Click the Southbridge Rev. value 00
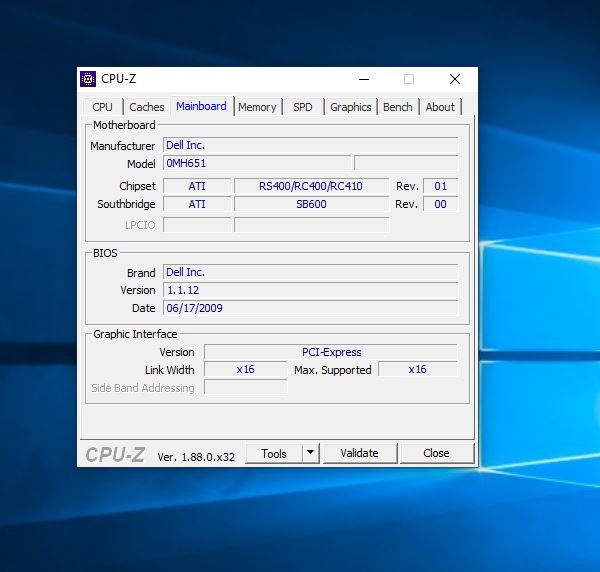 [x=440, y=204]
